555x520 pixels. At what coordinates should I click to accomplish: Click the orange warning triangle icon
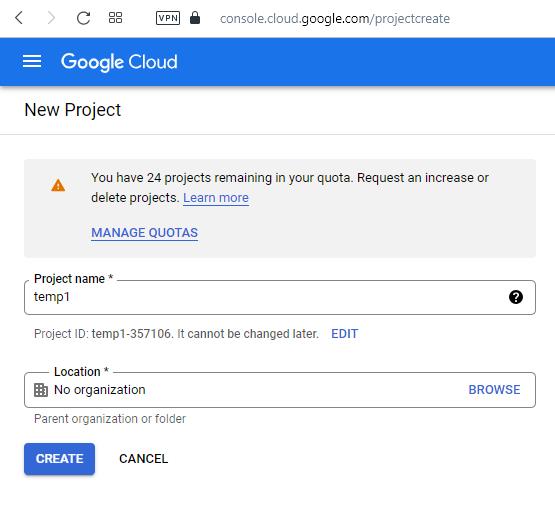coord(58,185)
